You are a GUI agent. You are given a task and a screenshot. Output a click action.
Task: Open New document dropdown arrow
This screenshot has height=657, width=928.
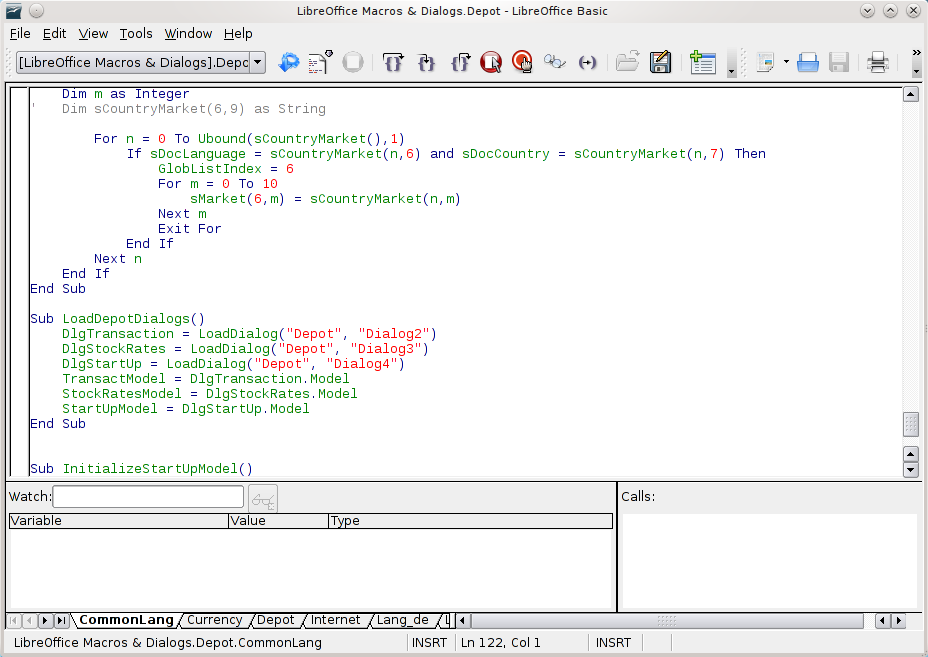click(x=786, y=62)
